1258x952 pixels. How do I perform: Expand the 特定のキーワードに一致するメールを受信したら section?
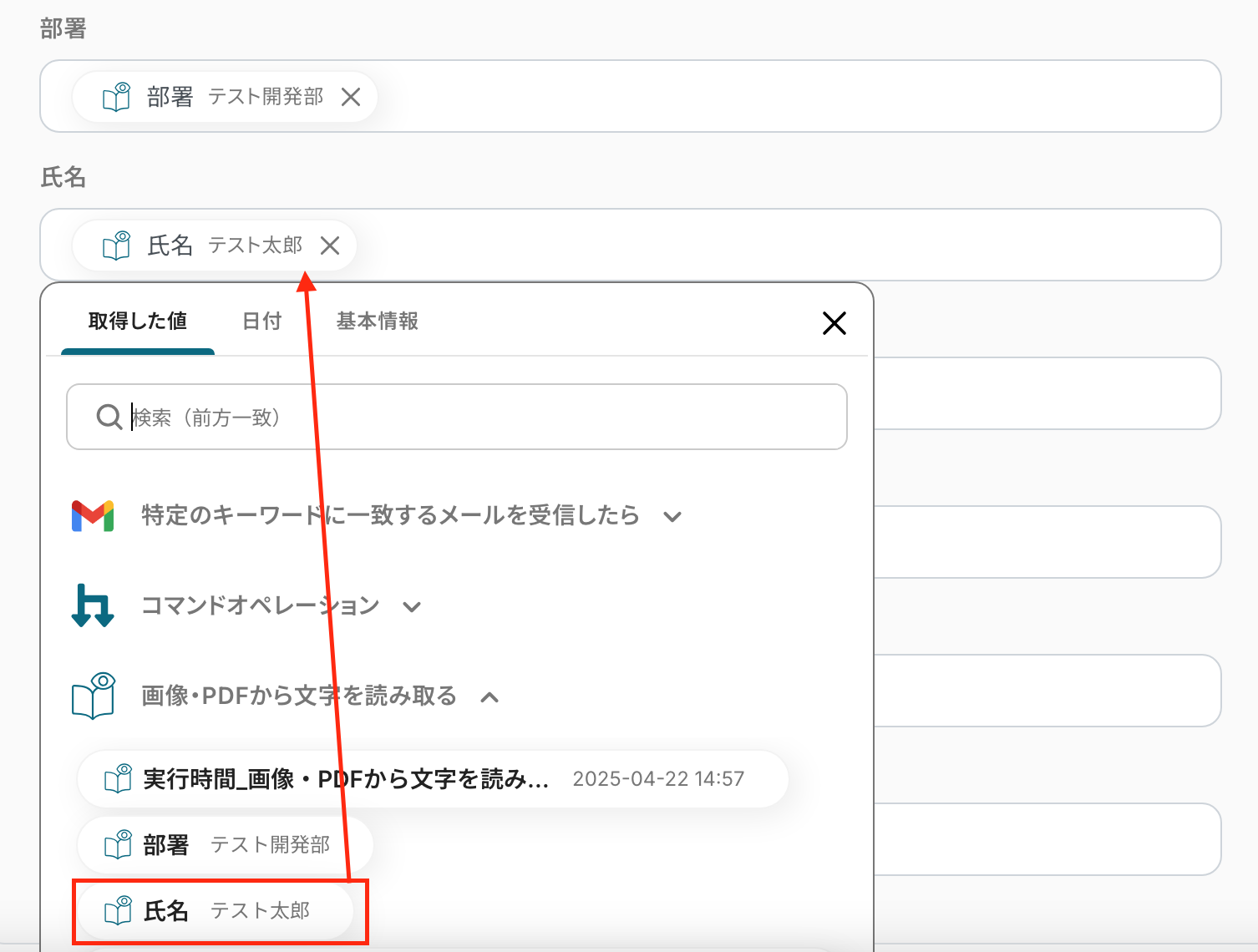pos(672,517)
